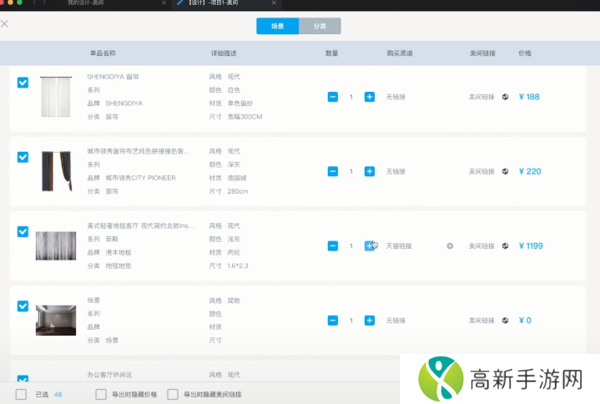Increase quantity of SHENGDIYA 窗帘 item
Image resolution: width=600 pixels, height=404 pixels.
coord(369,97)
